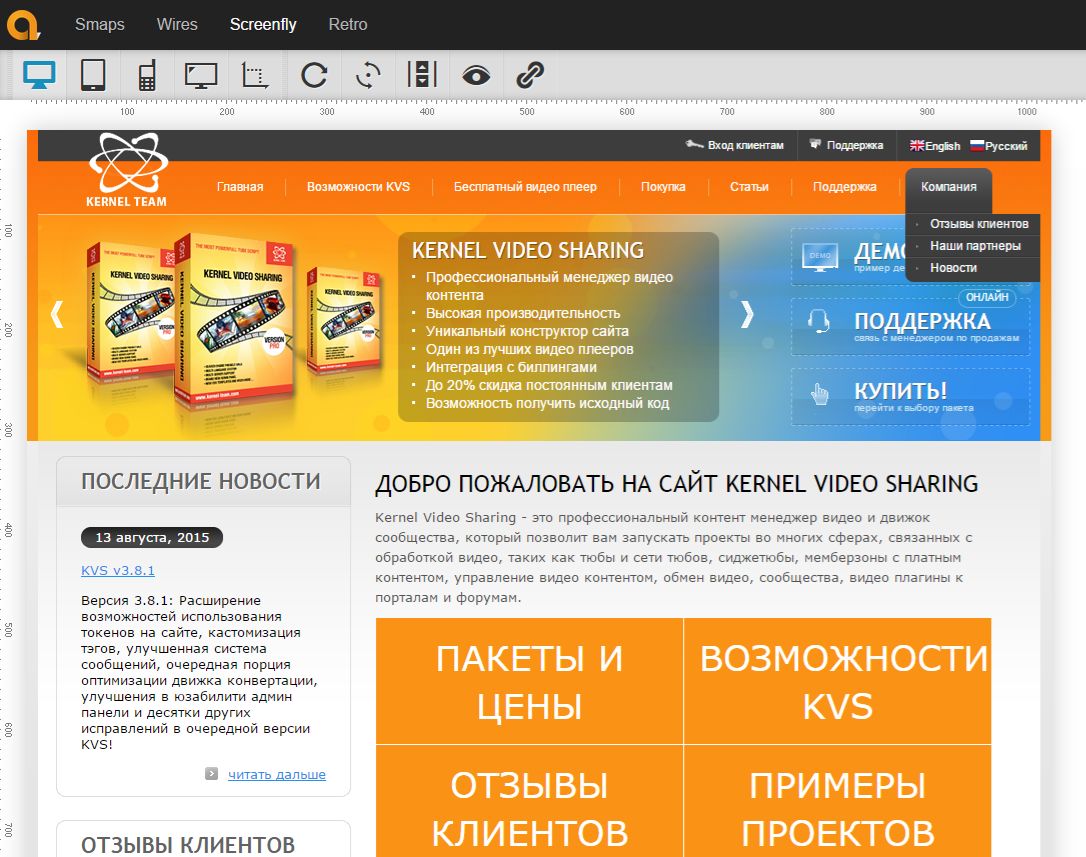Click the ДОБРО ПОЖАЛОВАТЬ page heading

tap(677, 484)
